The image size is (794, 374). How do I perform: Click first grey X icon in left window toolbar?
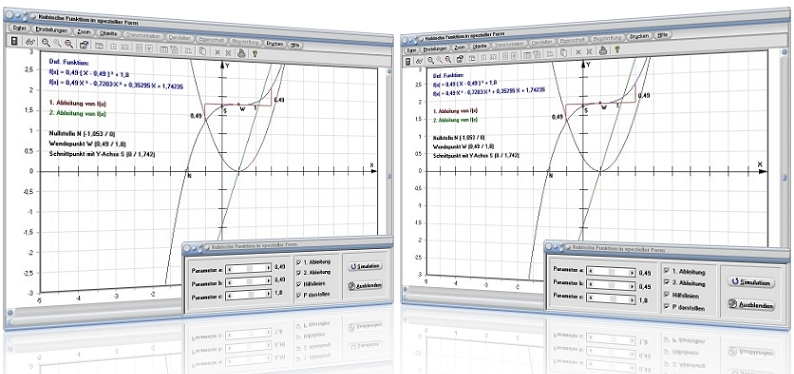(217, 51)
